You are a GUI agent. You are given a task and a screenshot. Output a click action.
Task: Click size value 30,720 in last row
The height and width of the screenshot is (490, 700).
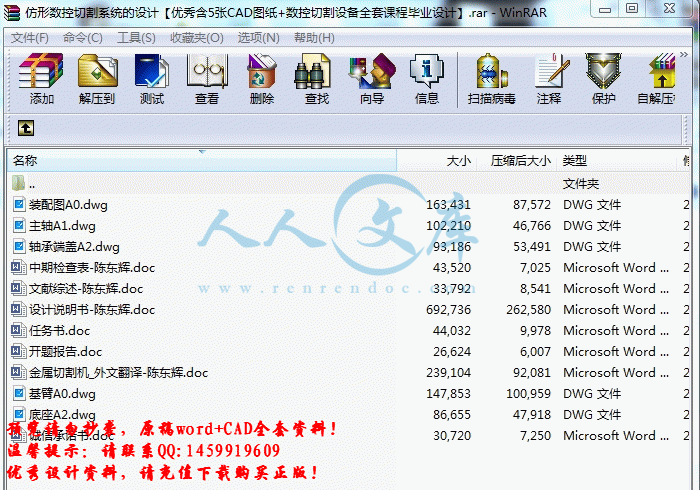click(452, 436)
